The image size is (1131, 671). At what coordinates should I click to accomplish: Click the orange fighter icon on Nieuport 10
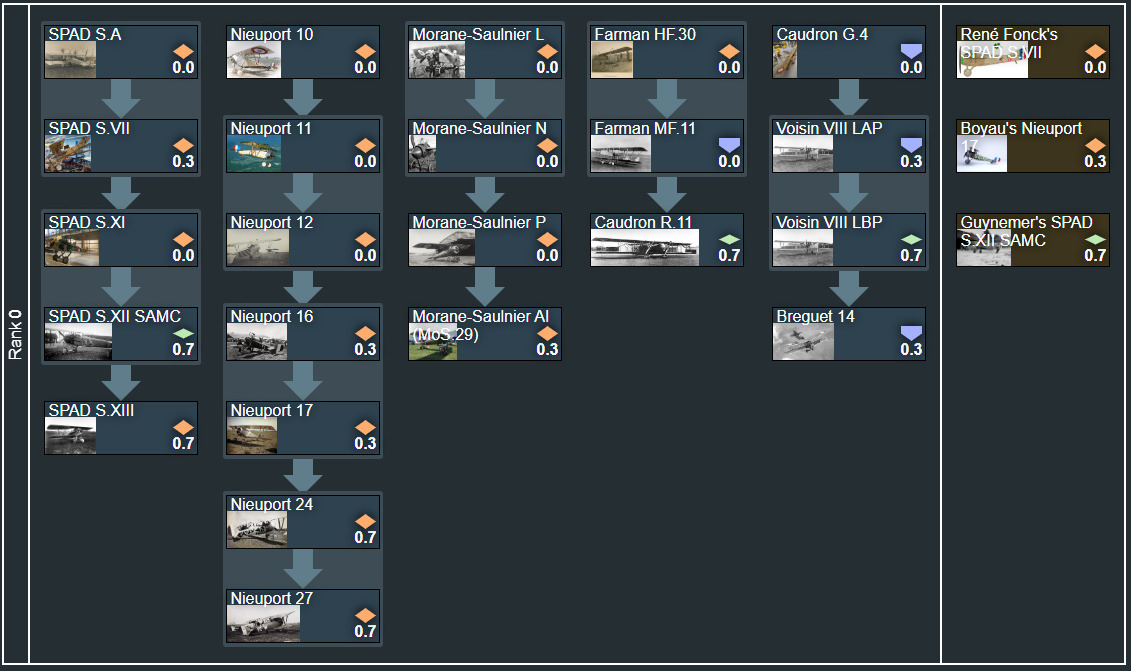(x=365, y=51)
